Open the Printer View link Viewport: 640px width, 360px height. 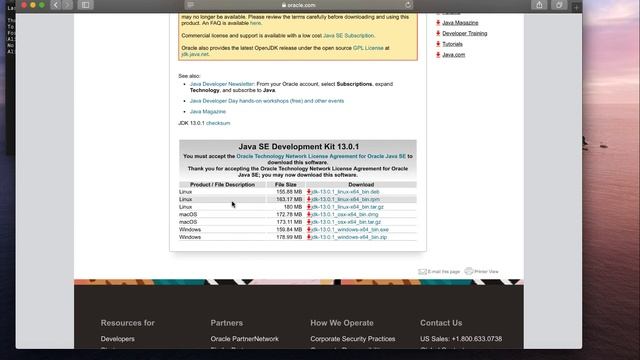486,271
